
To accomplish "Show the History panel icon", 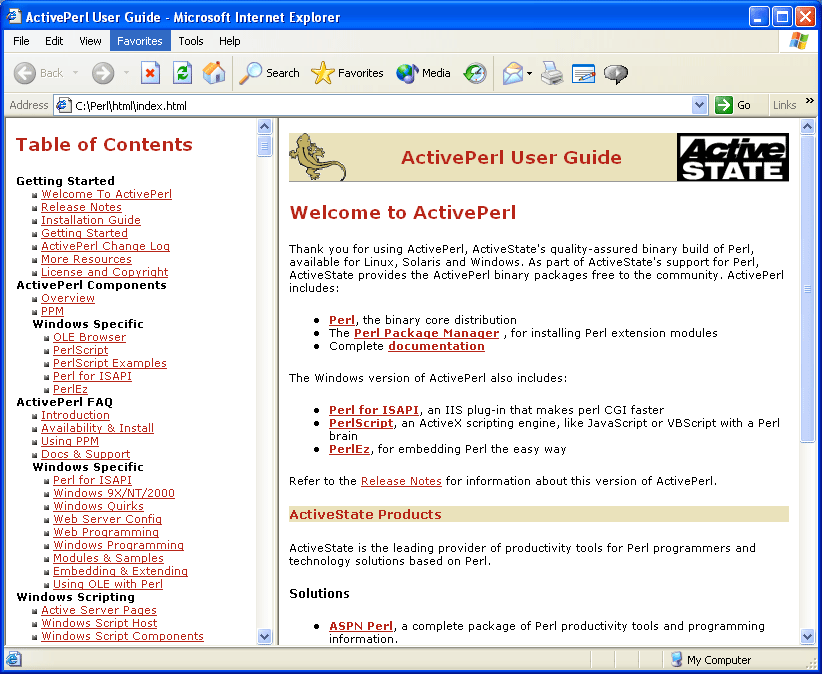I will [x=475, y=73].
